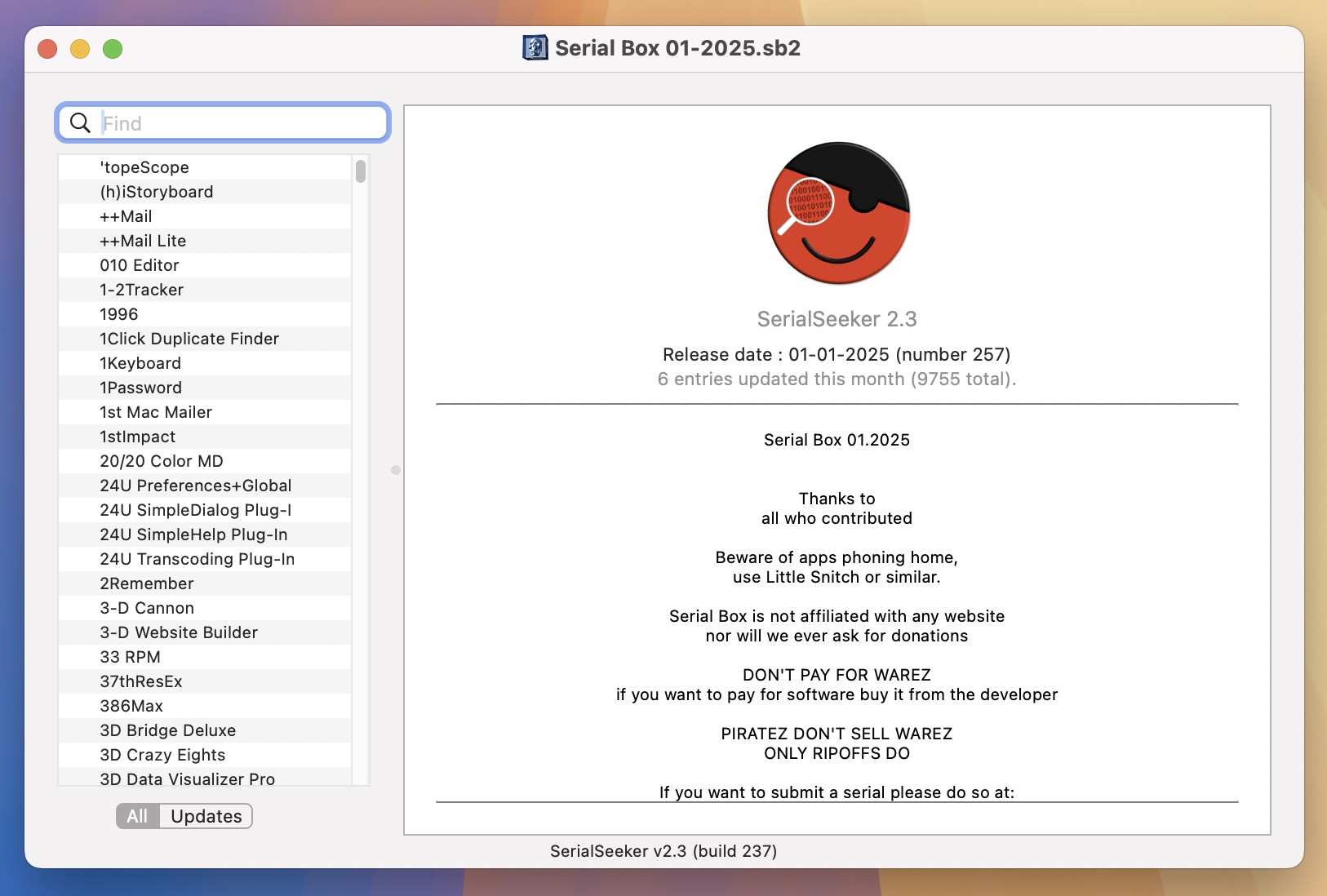The height and width of the screenshot is (896, 1327).
Task: Select the All segment filter
Action: point(137,816)
